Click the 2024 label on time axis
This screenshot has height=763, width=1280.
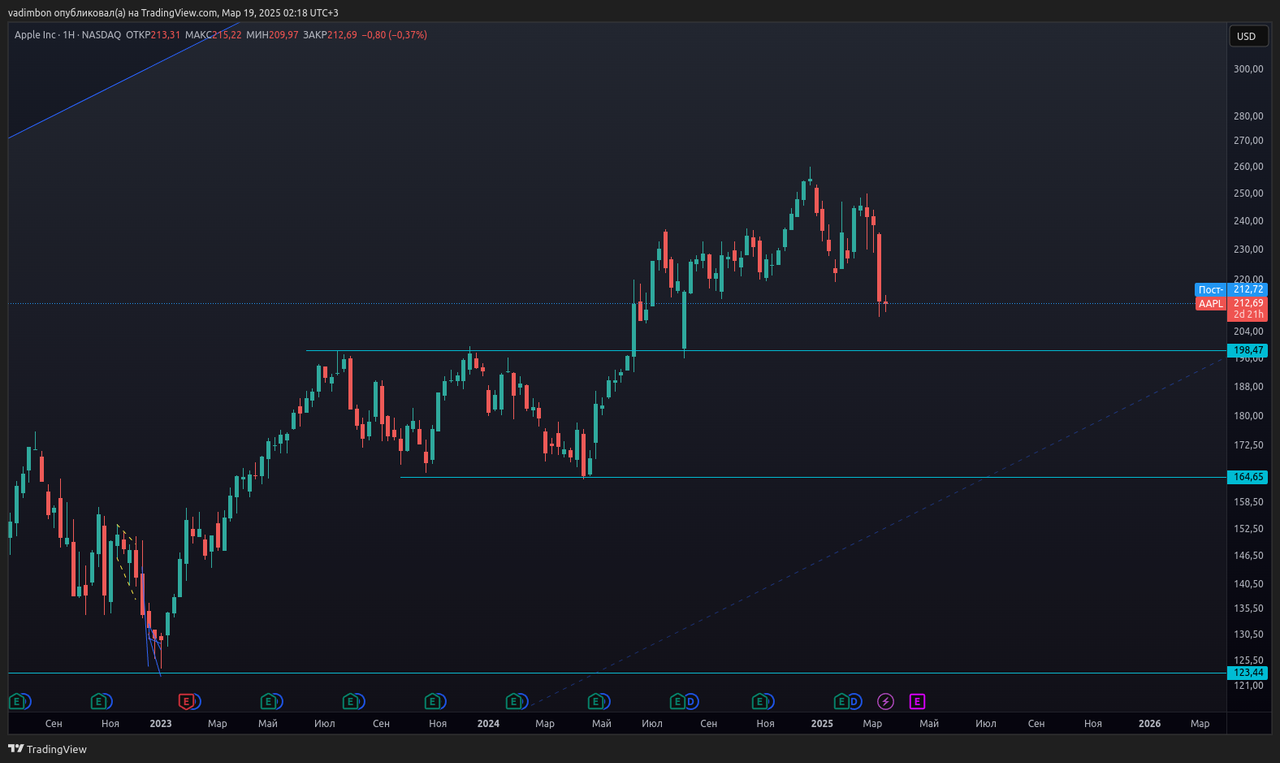(488, 723)
